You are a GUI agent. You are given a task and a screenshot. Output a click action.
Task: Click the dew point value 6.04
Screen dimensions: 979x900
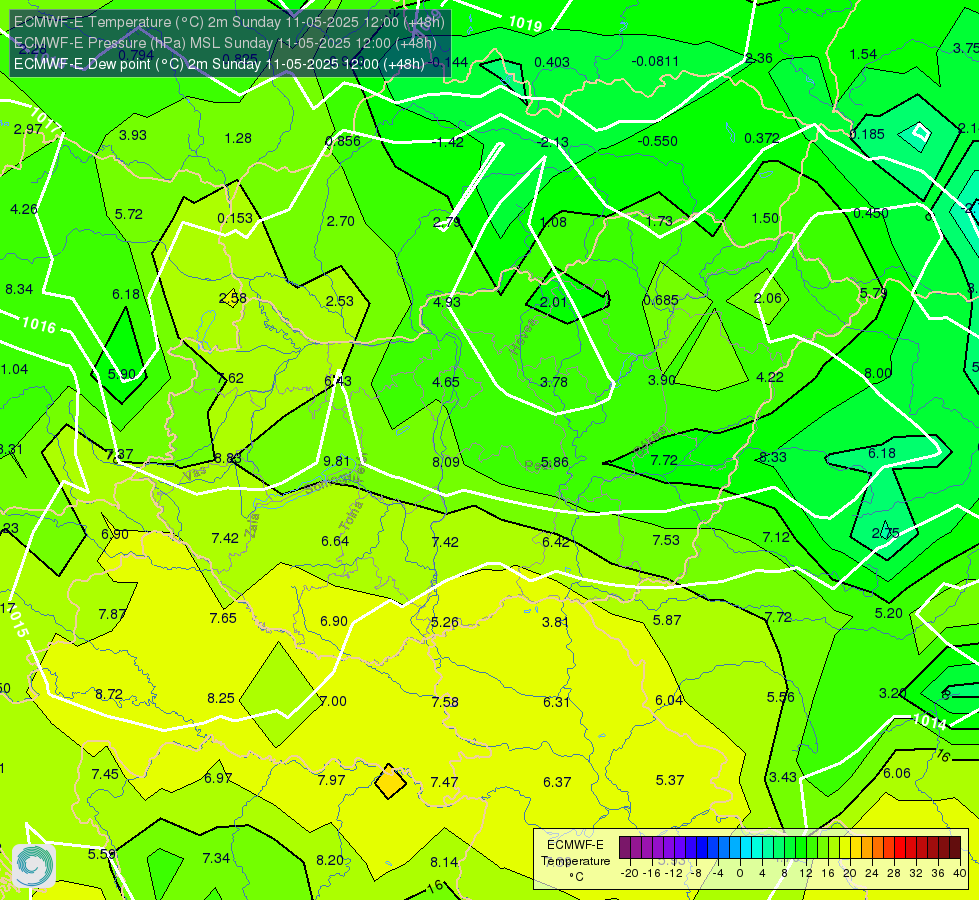coord(669,700)
